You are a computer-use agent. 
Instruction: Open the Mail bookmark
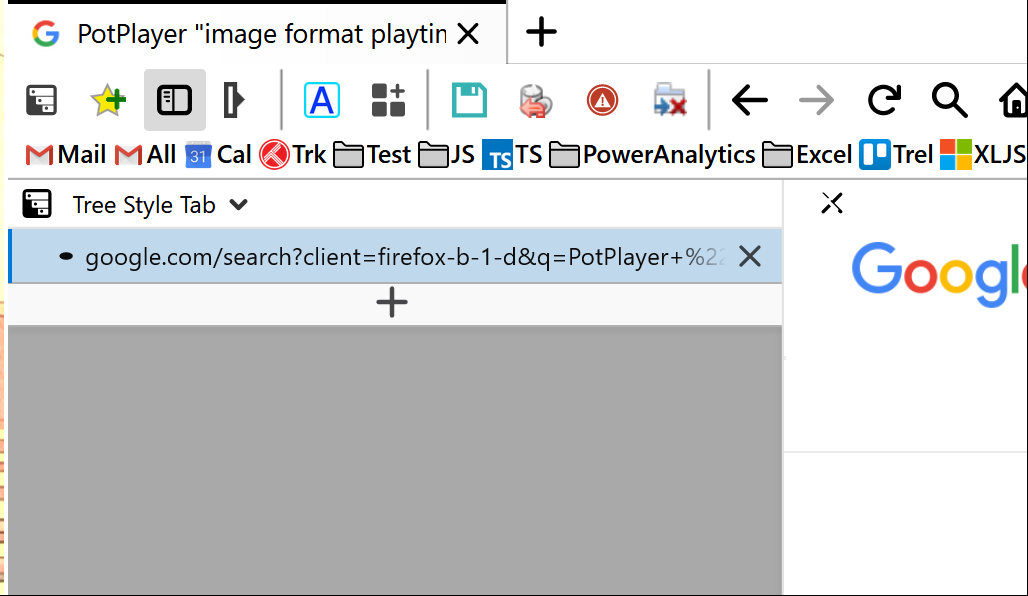pos(66,155)
